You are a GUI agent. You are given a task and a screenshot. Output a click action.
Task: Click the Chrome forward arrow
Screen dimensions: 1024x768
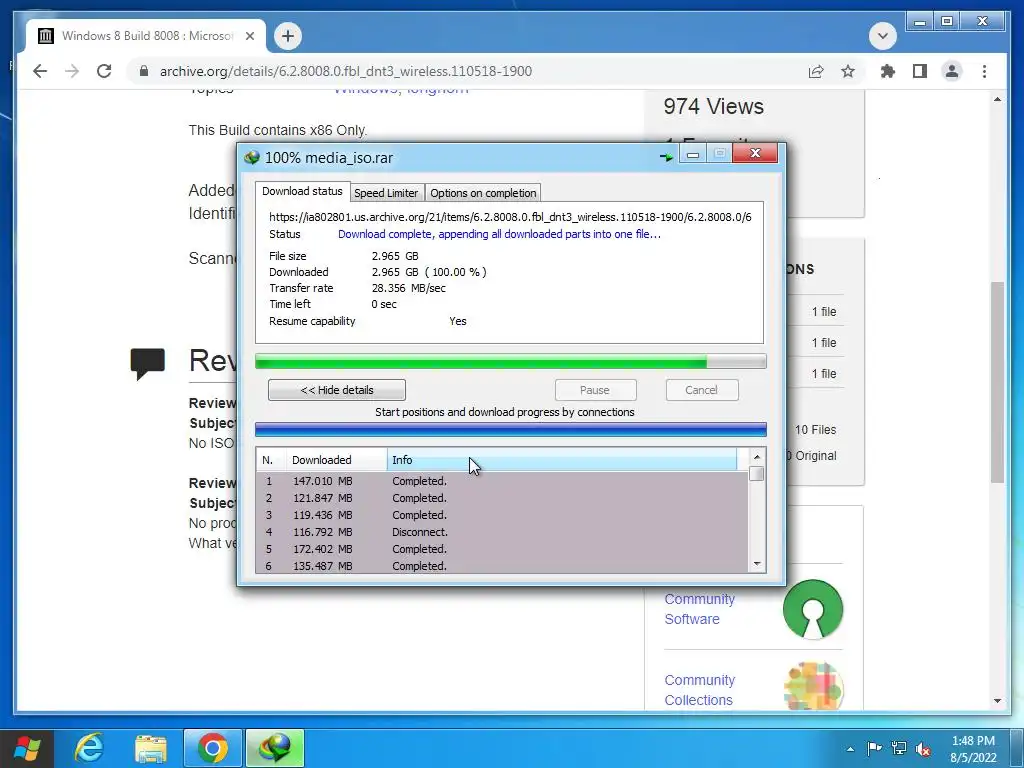[72, 71]
